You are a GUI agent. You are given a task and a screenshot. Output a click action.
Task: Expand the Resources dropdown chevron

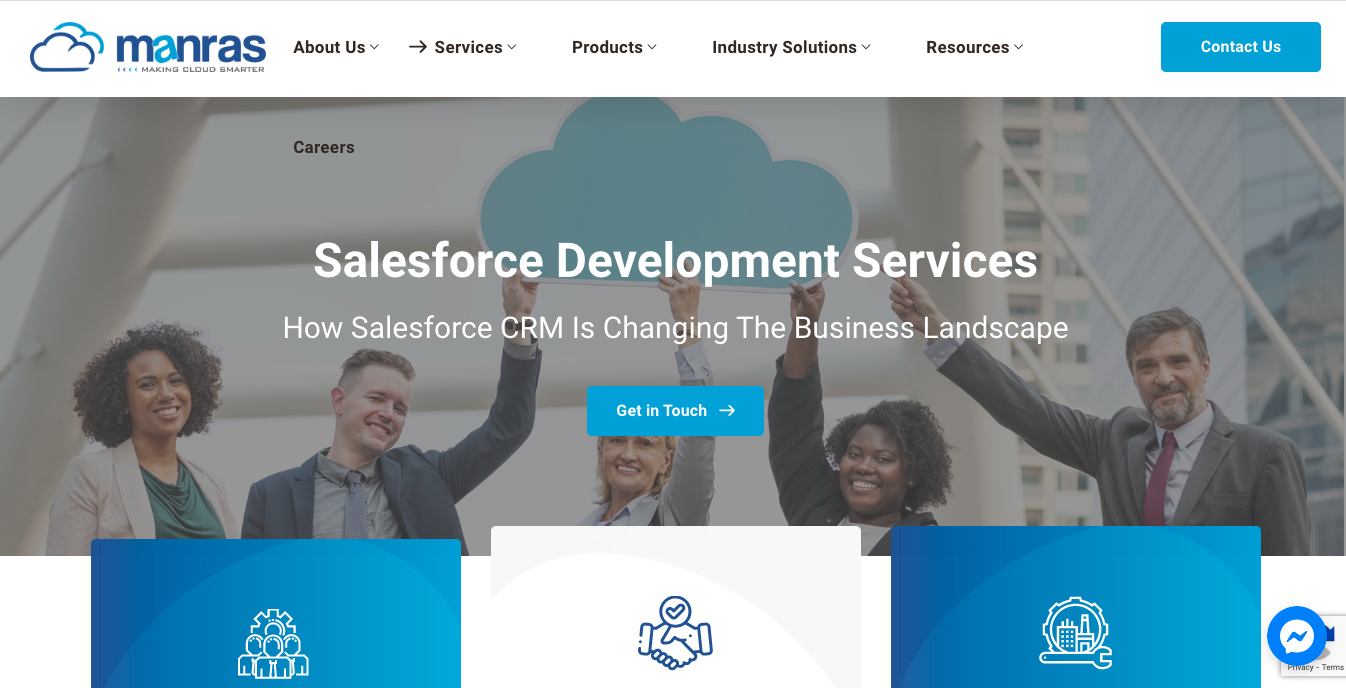tap(1018, 47)
